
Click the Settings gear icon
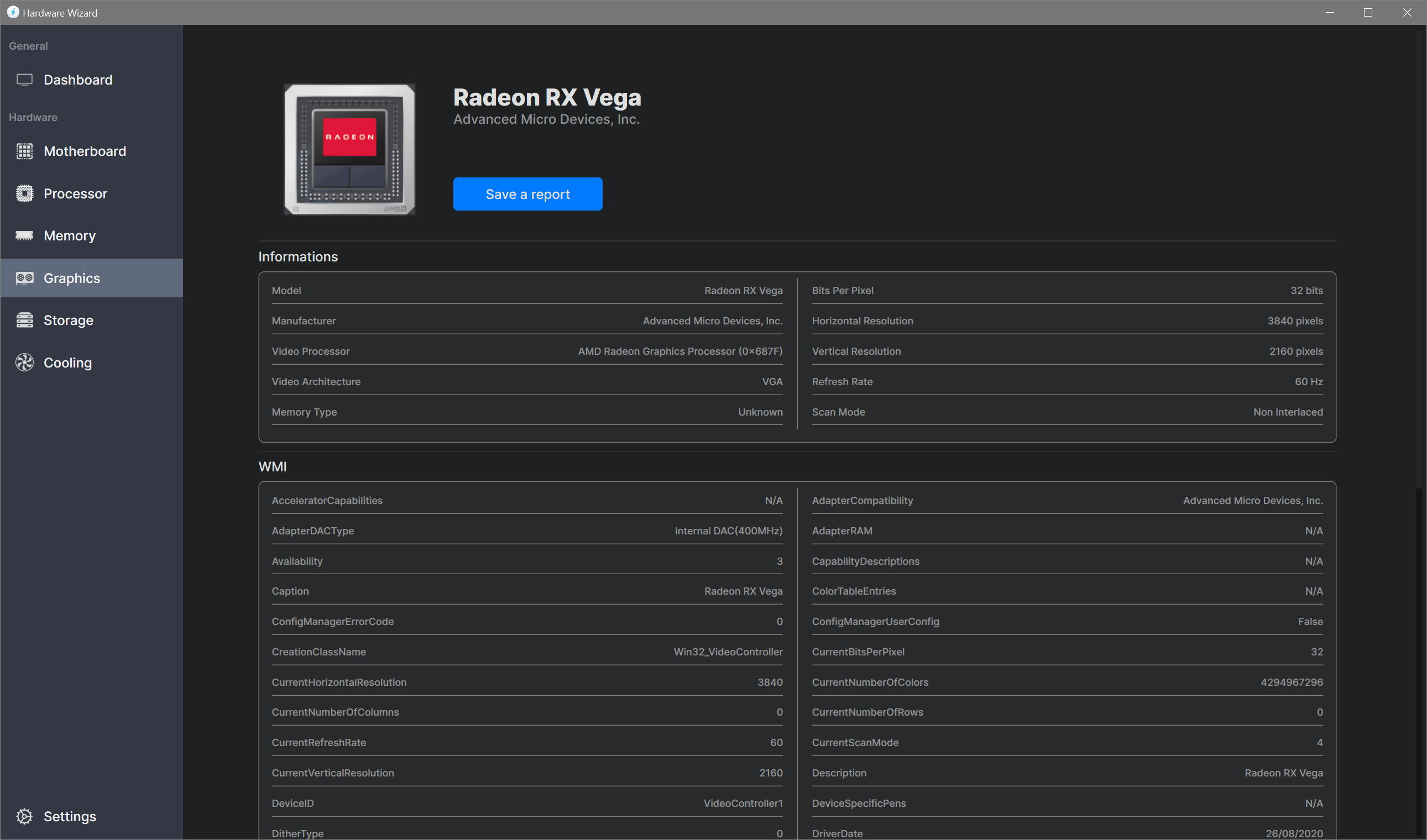tap(24, 816)
